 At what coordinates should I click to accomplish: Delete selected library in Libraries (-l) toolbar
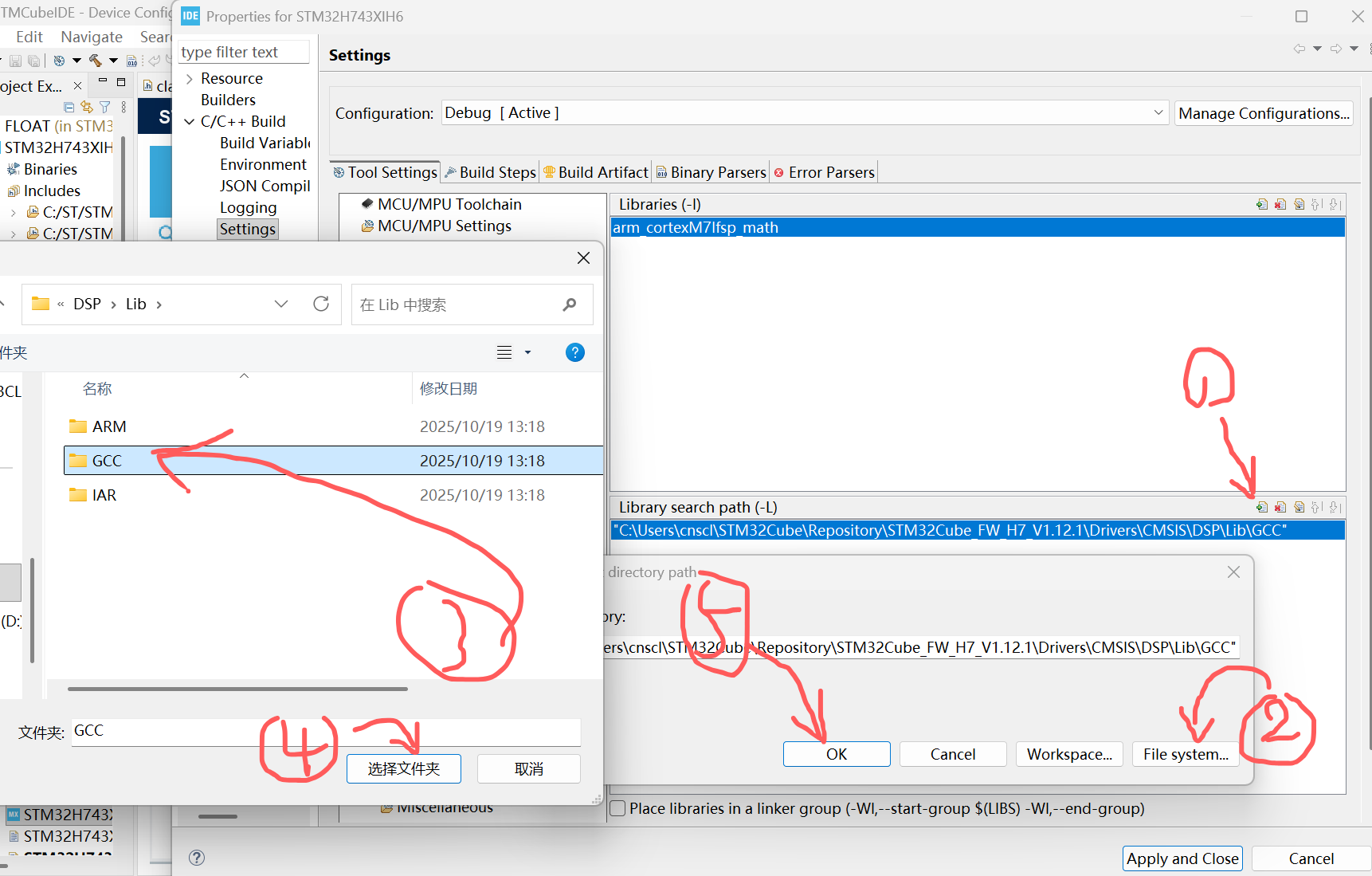[1280, 204]
